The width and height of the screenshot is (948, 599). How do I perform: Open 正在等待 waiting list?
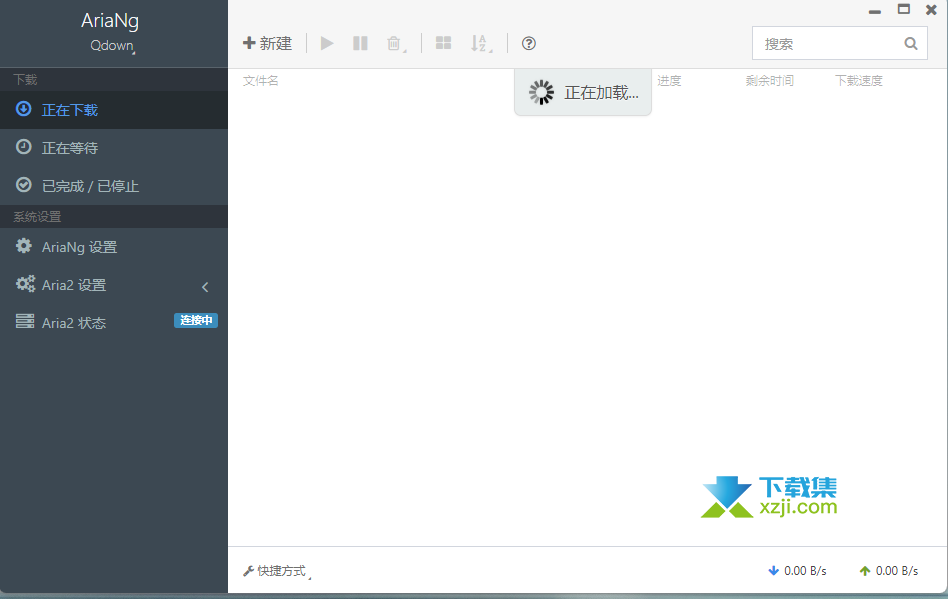[x=114, y=148]
